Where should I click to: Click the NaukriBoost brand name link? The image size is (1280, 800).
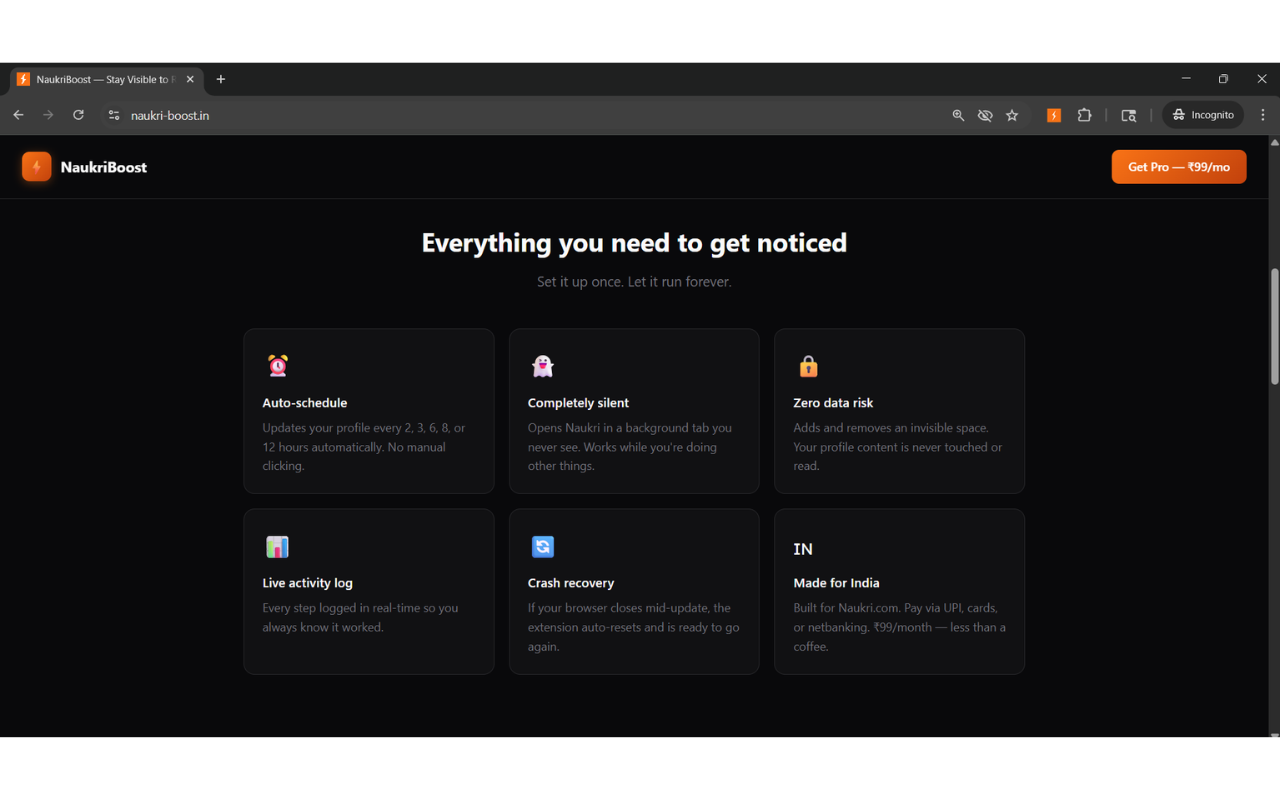(104, 167)
